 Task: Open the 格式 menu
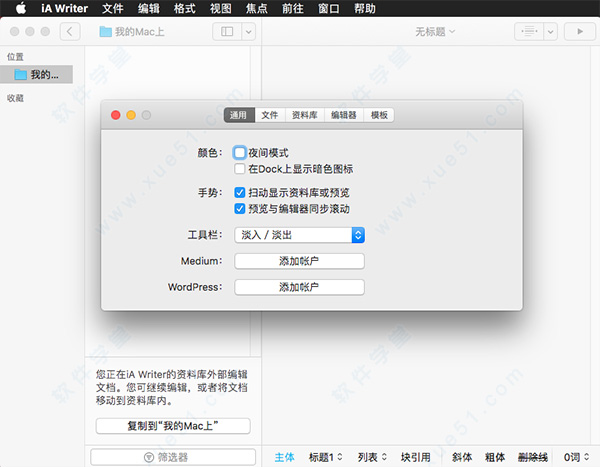point(184,8)
